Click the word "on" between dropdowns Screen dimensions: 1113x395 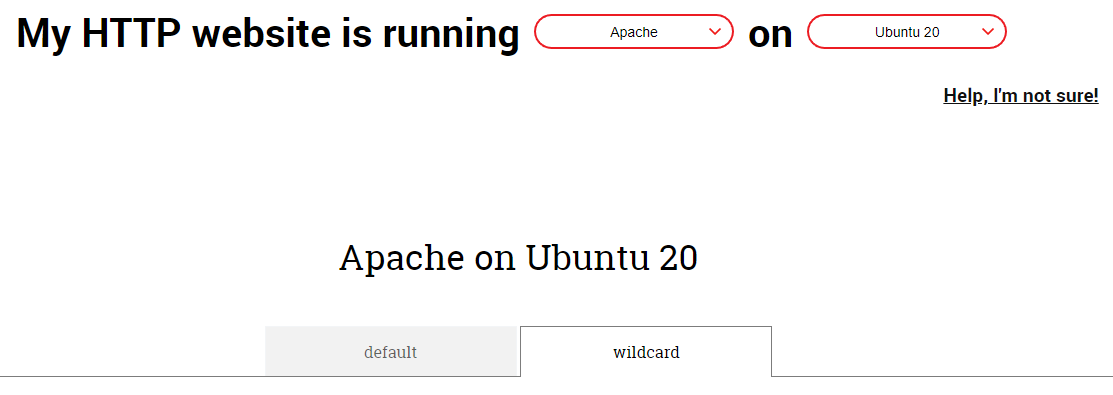tap(770, 35)
